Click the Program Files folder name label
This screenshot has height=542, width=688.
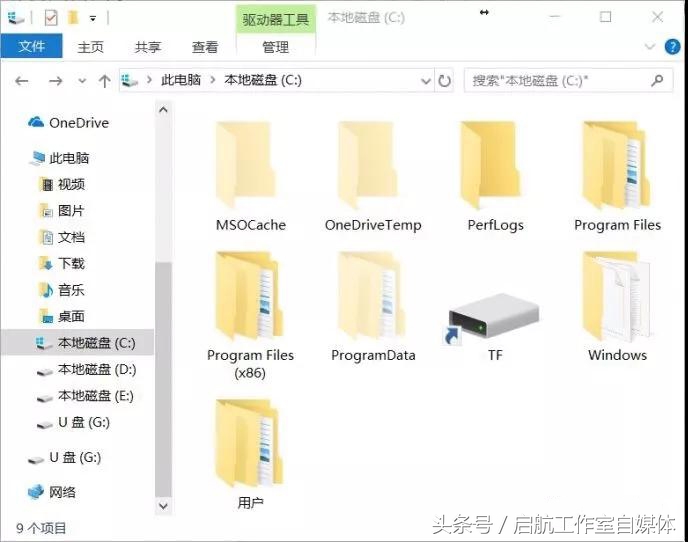click(617, 225)
